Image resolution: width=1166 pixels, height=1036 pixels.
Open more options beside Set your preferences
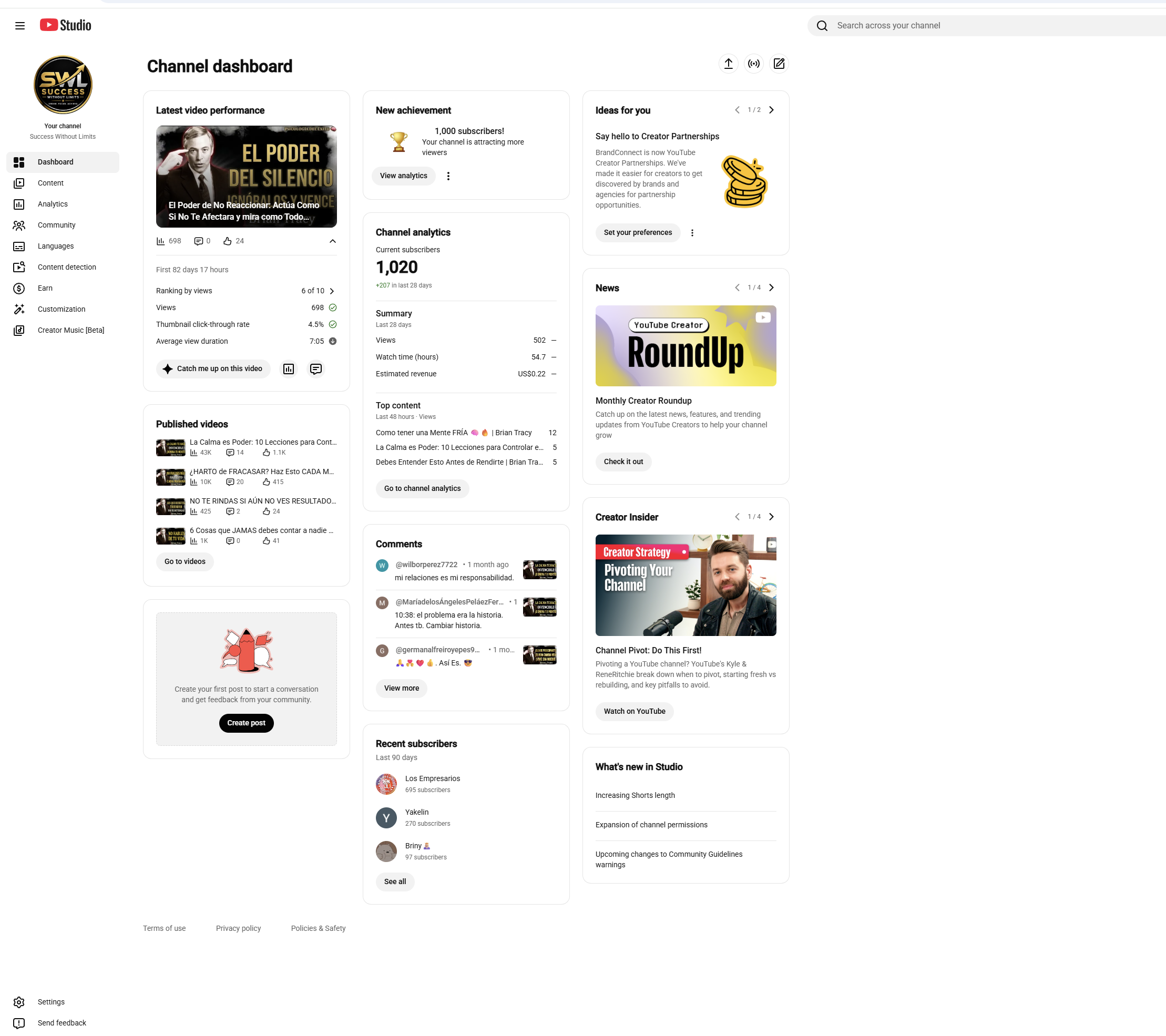[x=692, y=233]
